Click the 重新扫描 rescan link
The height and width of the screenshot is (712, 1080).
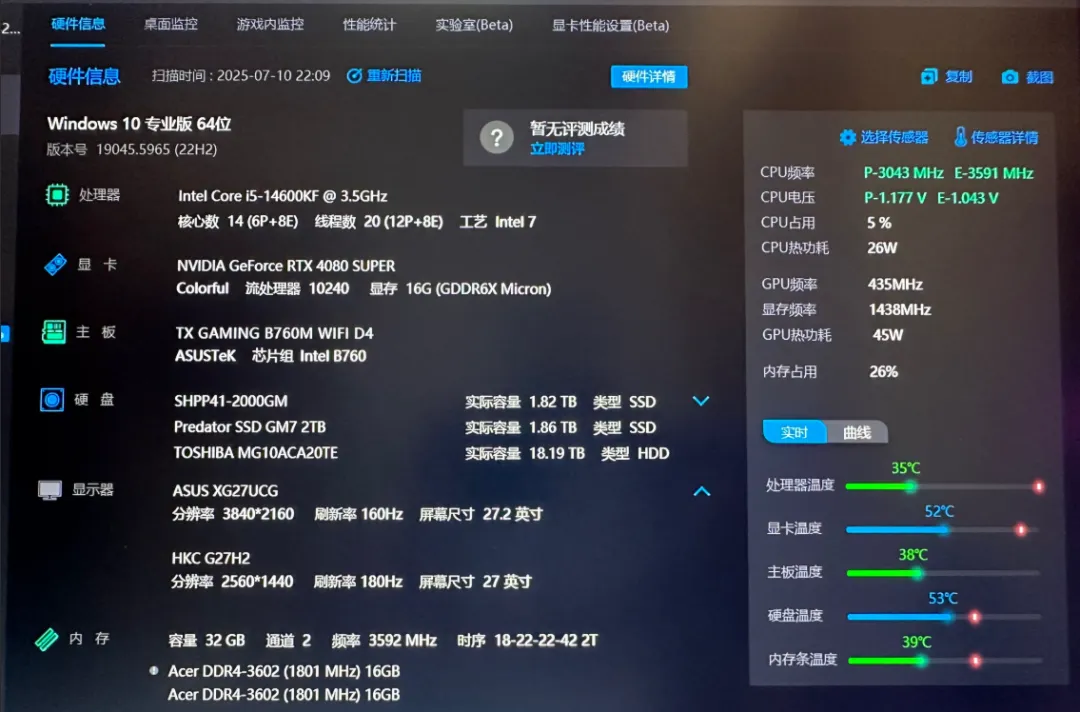[394, 76]
